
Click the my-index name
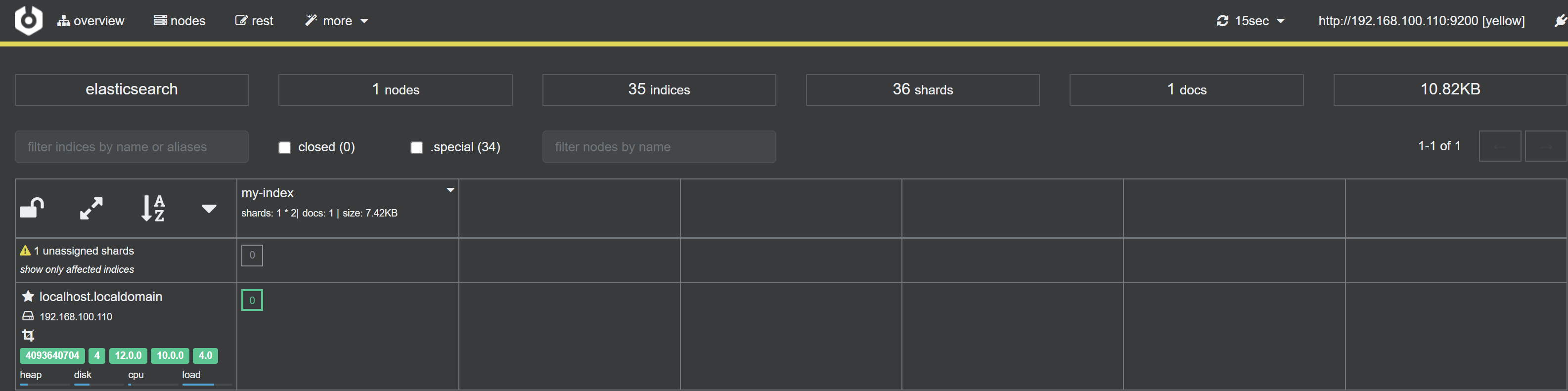tap(267, 193)
